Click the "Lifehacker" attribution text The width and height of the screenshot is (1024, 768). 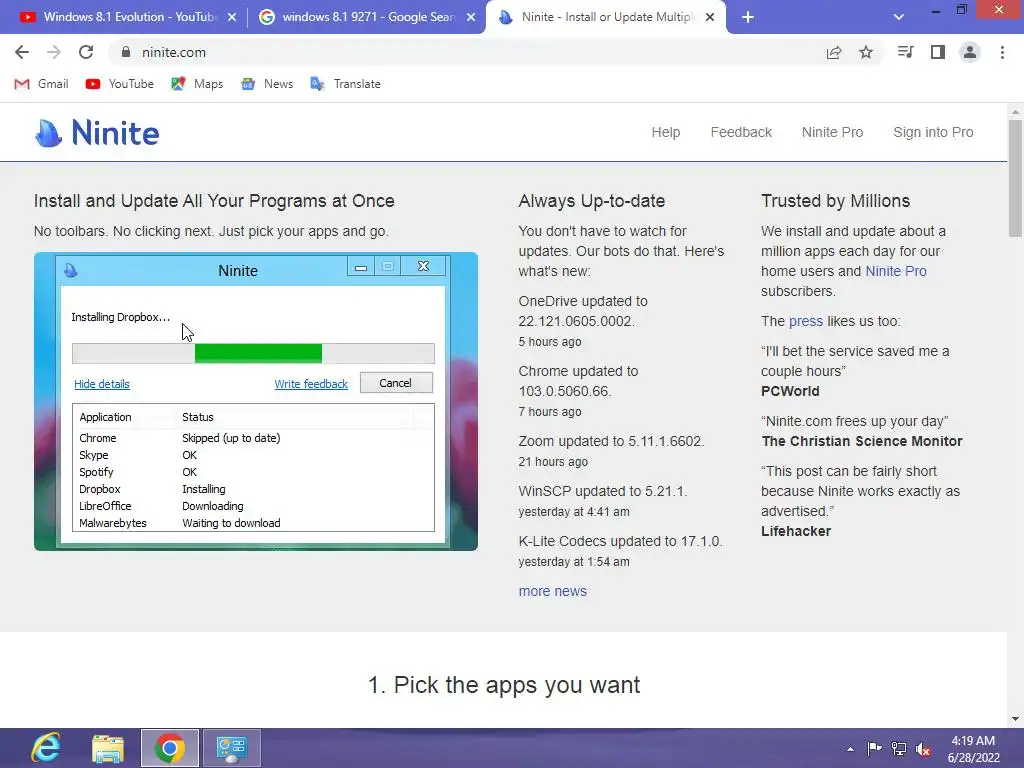pyautogui.click(x=796, y=532)
